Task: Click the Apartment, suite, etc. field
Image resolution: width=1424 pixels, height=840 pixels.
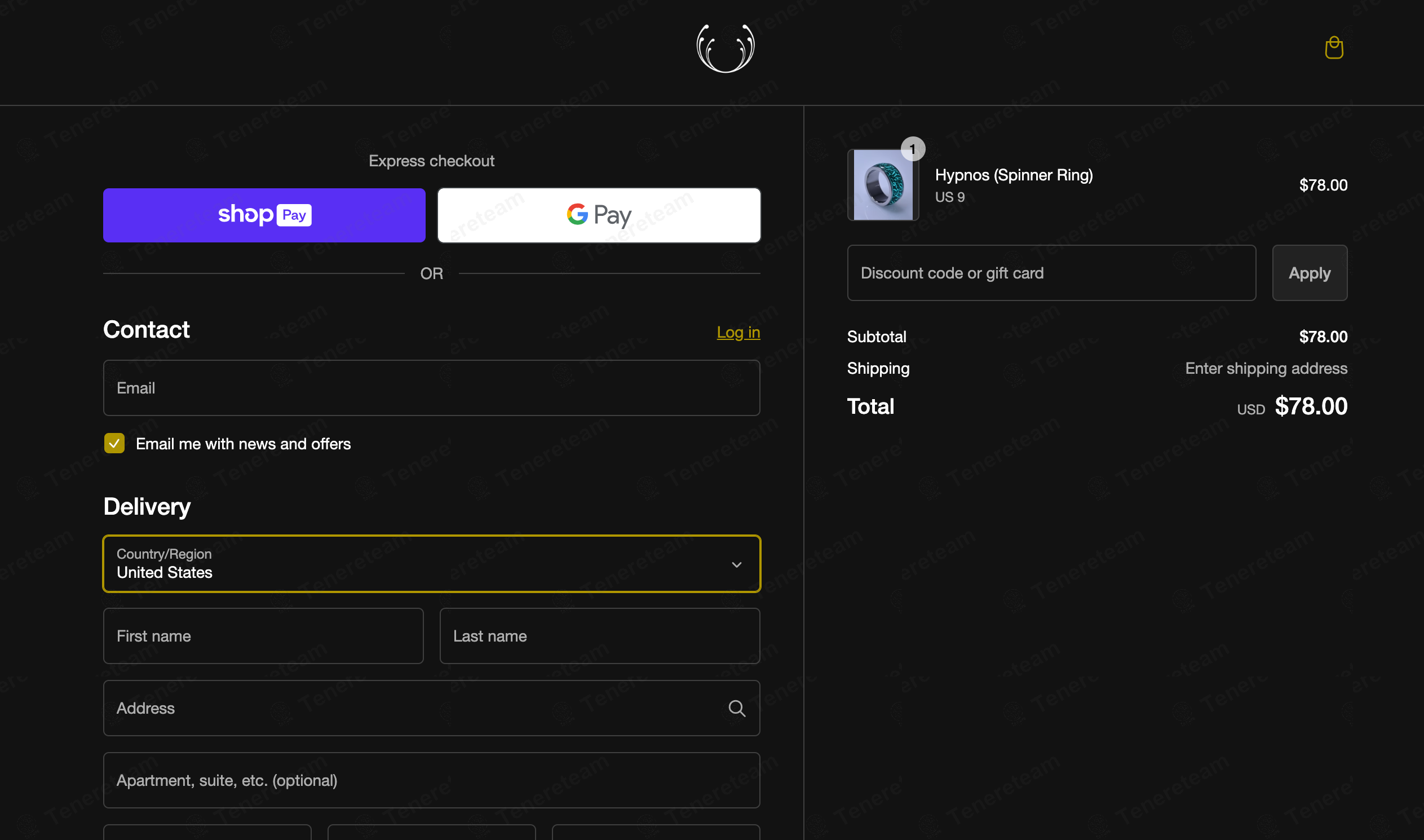Action: click(431, 780)
